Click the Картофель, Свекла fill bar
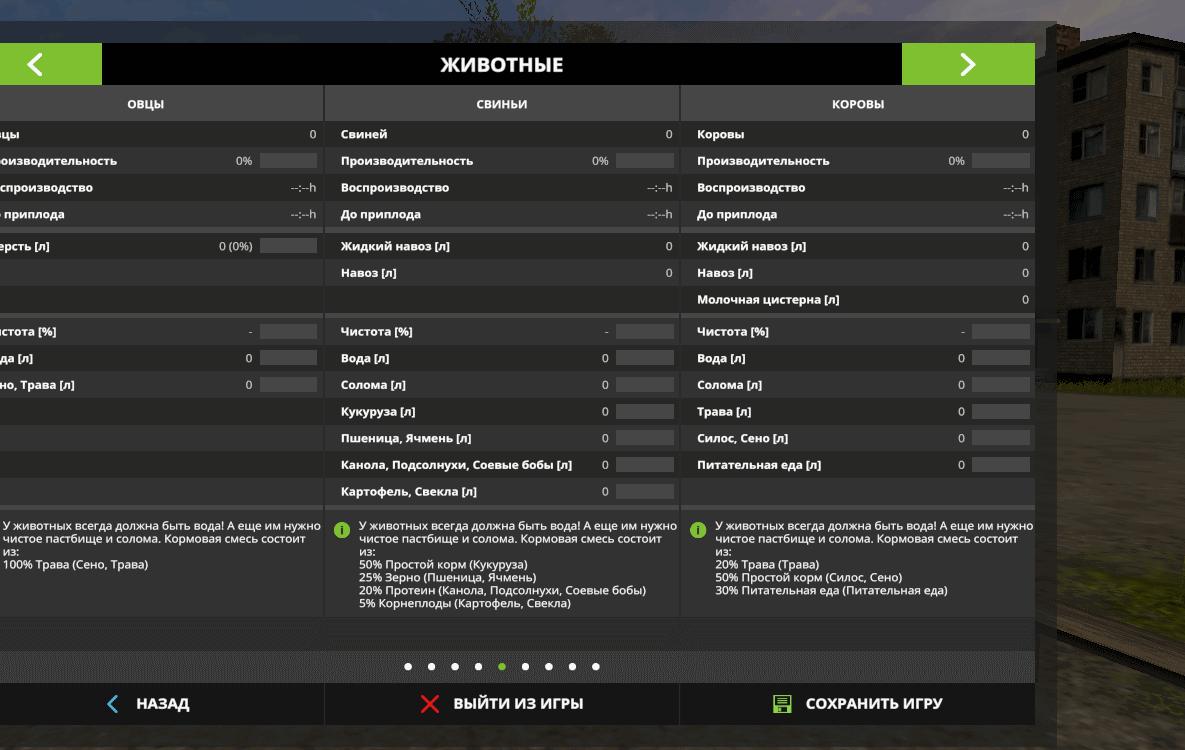The image size is (1185, 750). 644,491
